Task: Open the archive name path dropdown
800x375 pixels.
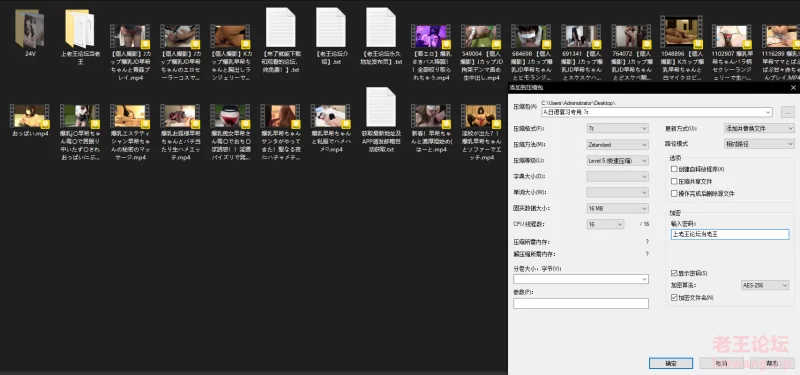Action: 768,112
